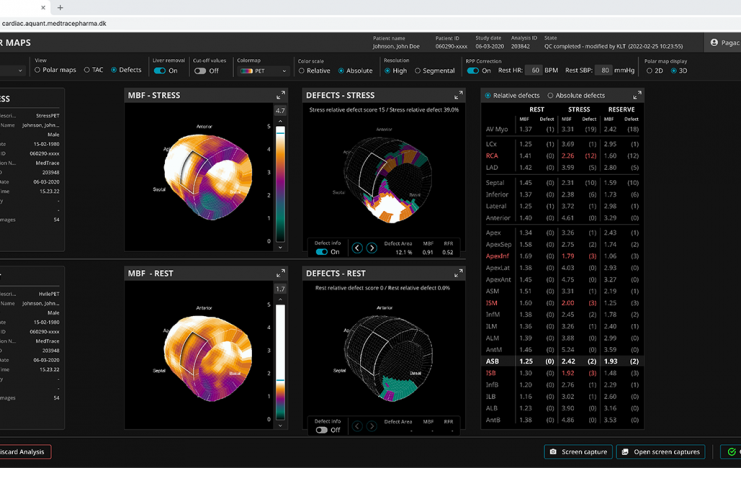The image size is (741, 486).
Task: Click the rest defects 3D heart model
Action: point(388,359)
